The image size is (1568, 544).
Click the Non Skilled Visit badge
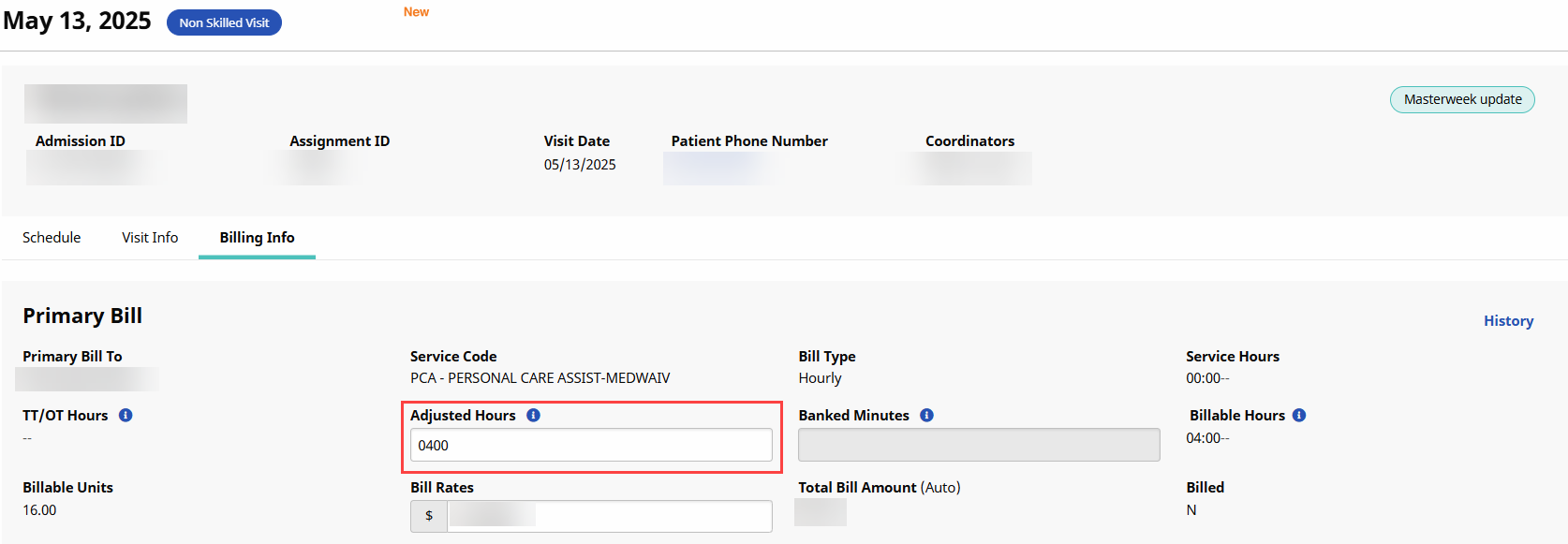pyautogui.click(x=224, y=22)
